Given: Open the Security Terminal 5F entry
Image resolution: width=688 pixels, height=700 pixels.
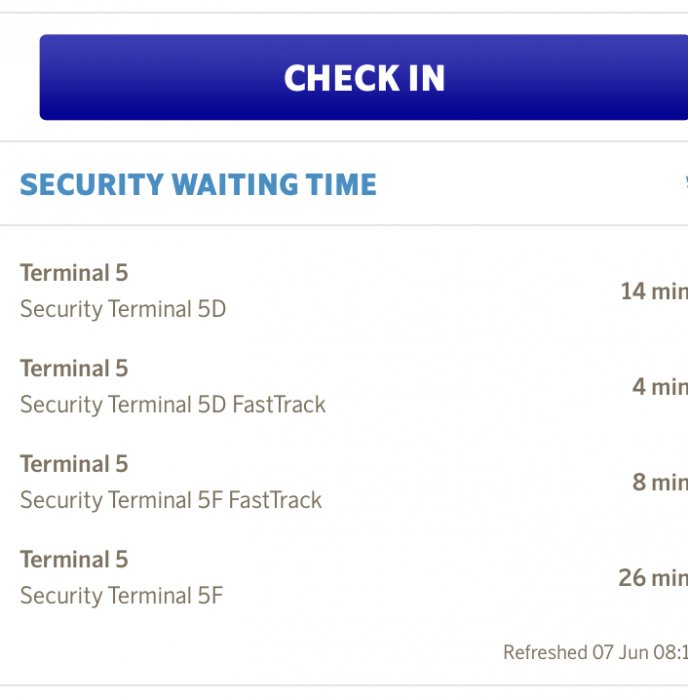Looking at the screenshot, I should (x=121, y=596).
